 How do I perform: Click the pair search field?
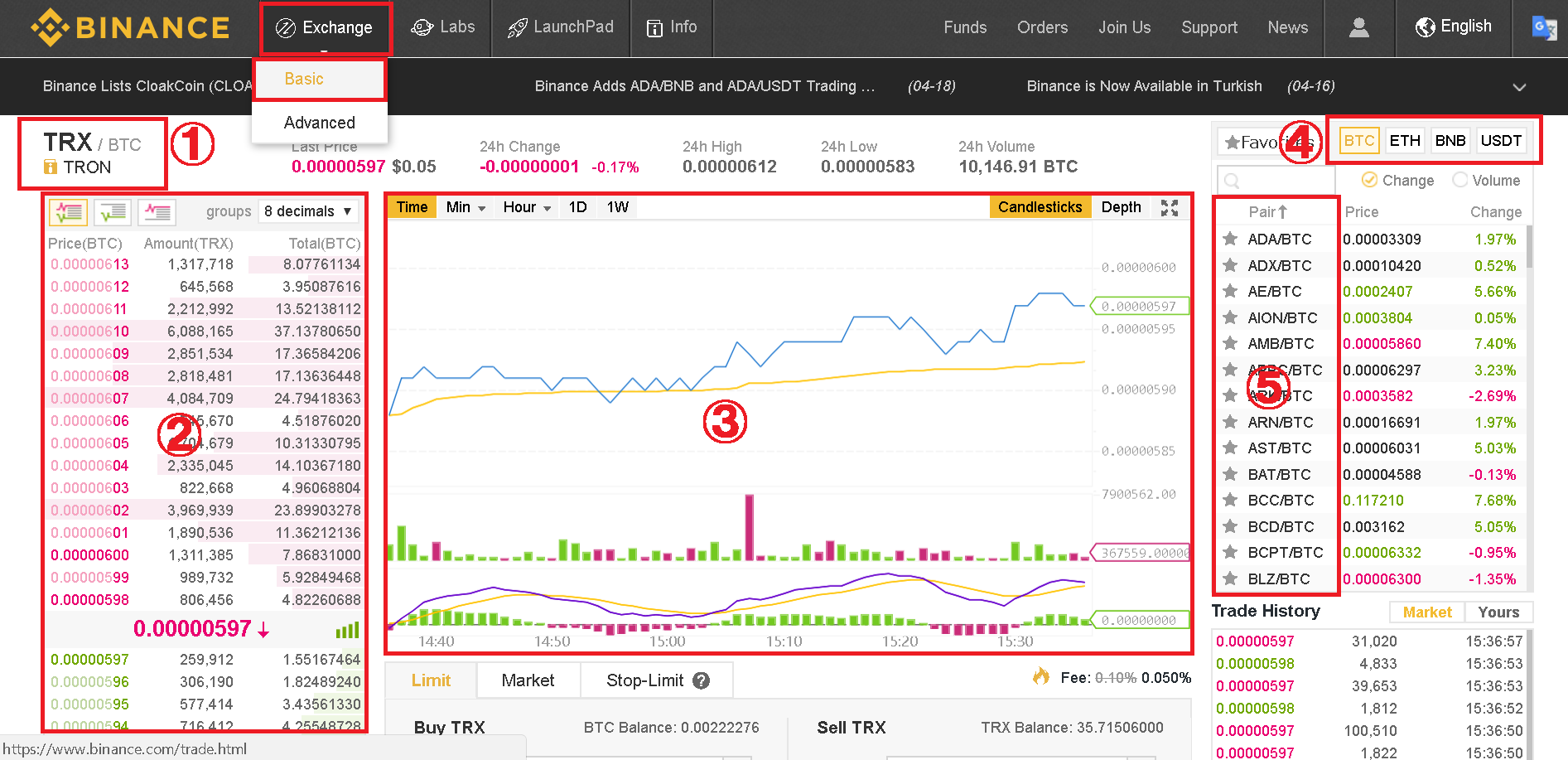click(1276, 181)
